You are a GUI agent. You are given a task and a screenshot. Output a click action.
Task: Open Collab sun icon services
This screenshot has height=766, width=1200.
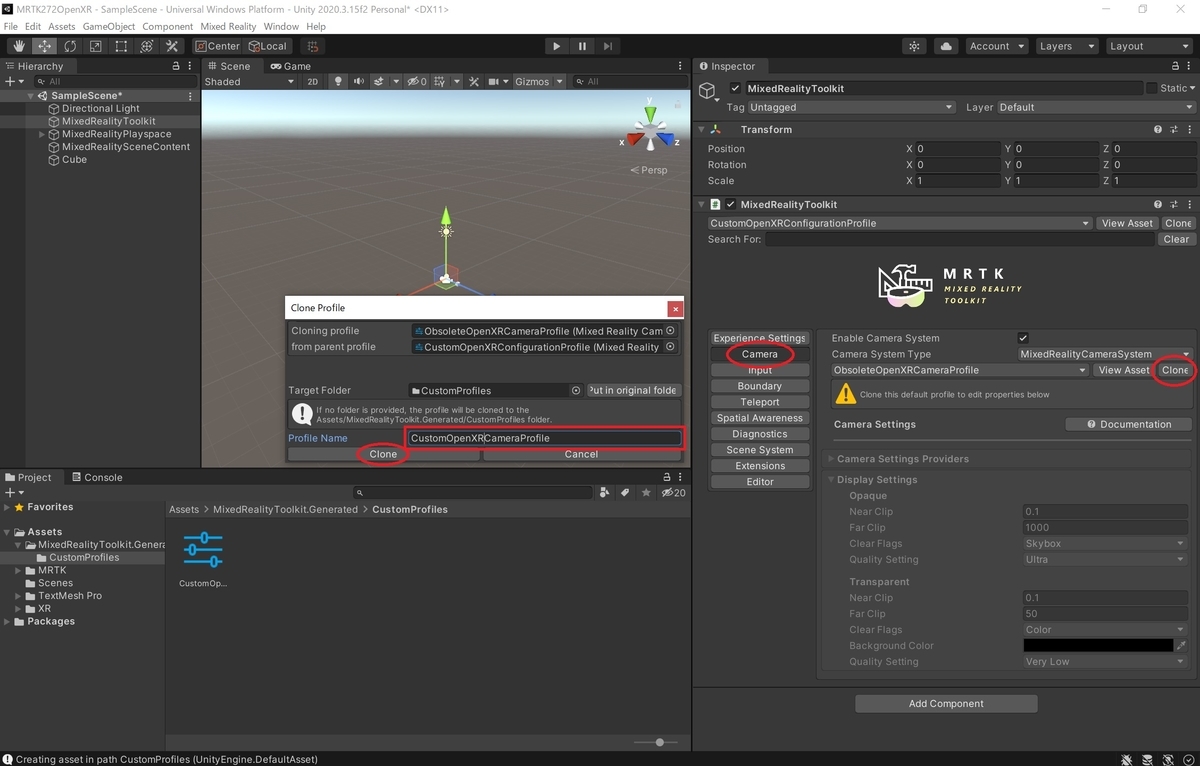click(914, 46)
